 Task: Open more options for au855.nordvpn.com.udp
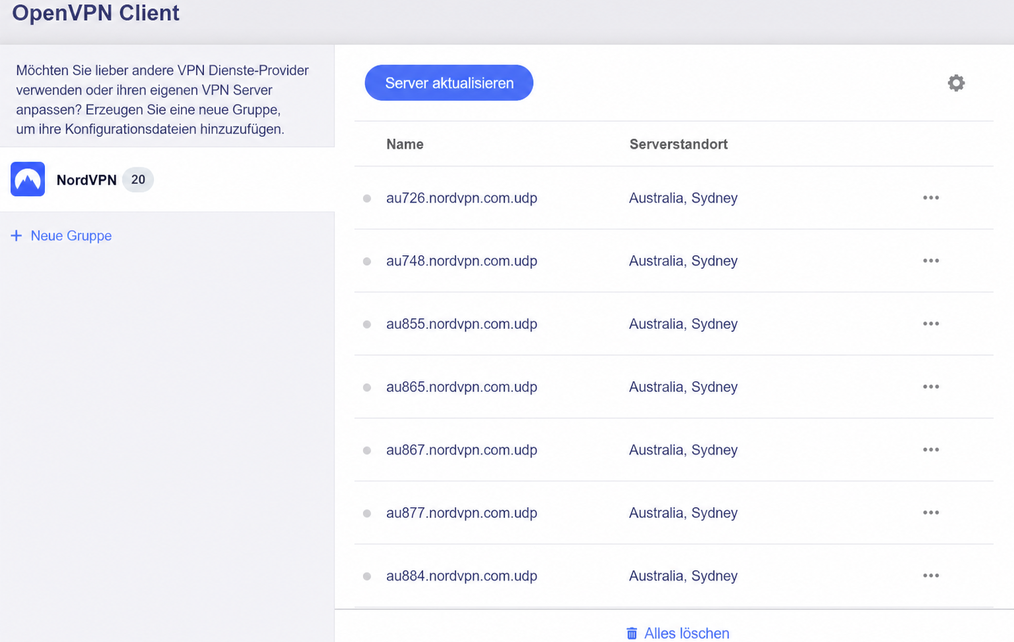click(931, 323)
